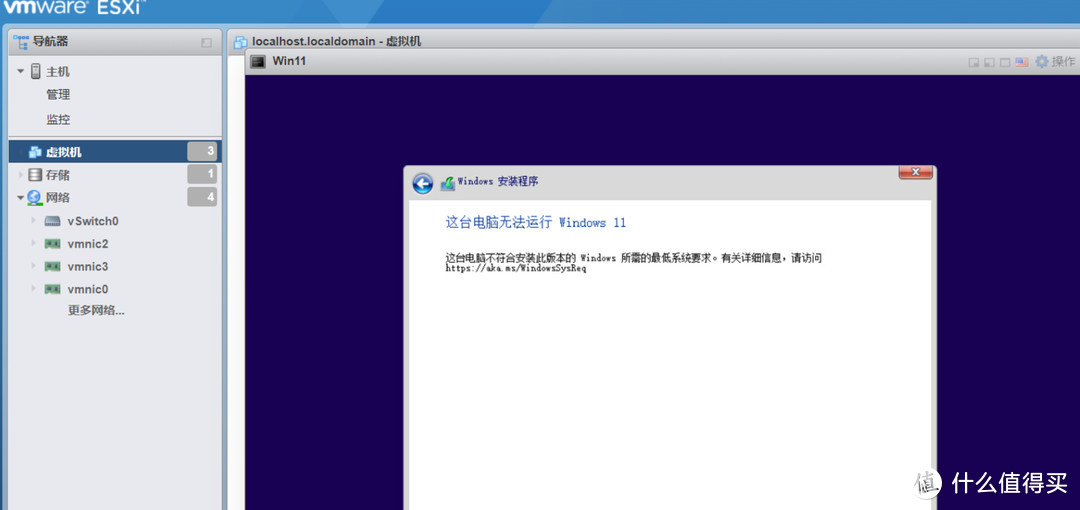This screenshot has height=510, width=1080.
Task: Select the vmnic0 network entry
Action: (87, 289)
